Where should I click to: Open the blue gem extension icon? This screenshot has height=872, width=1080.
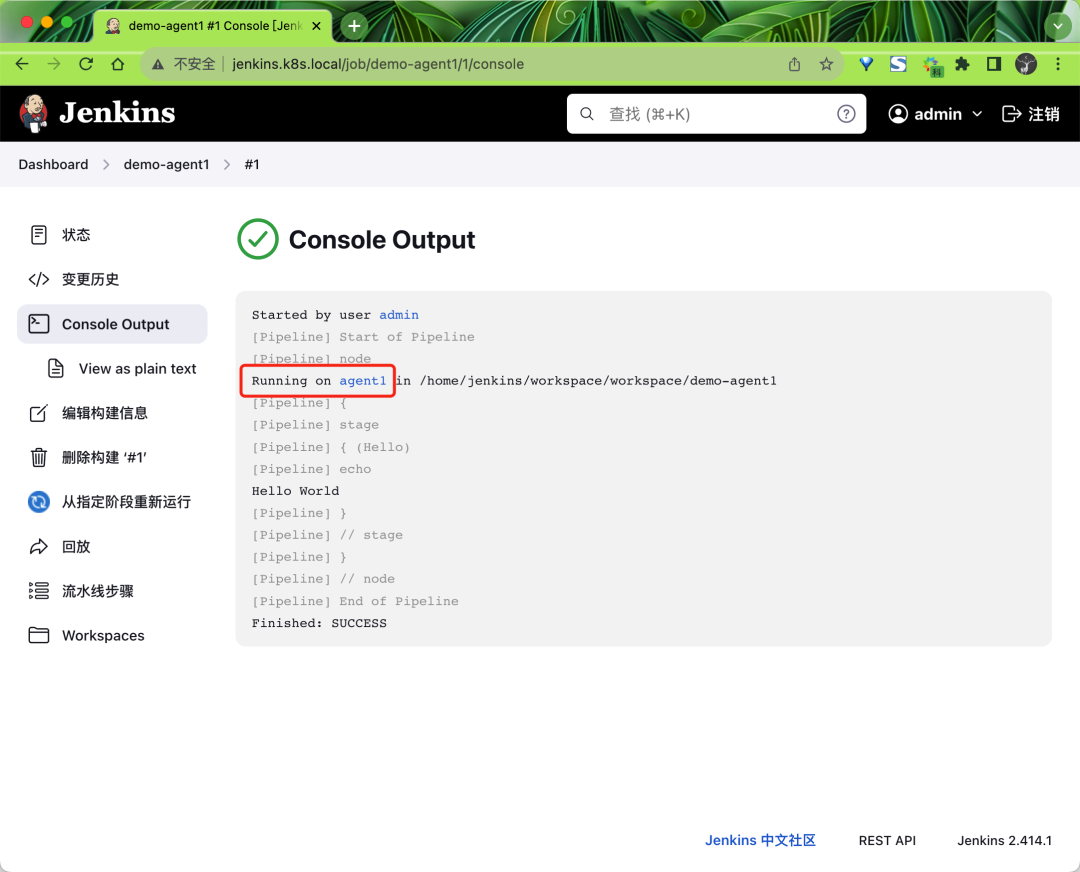866,64
